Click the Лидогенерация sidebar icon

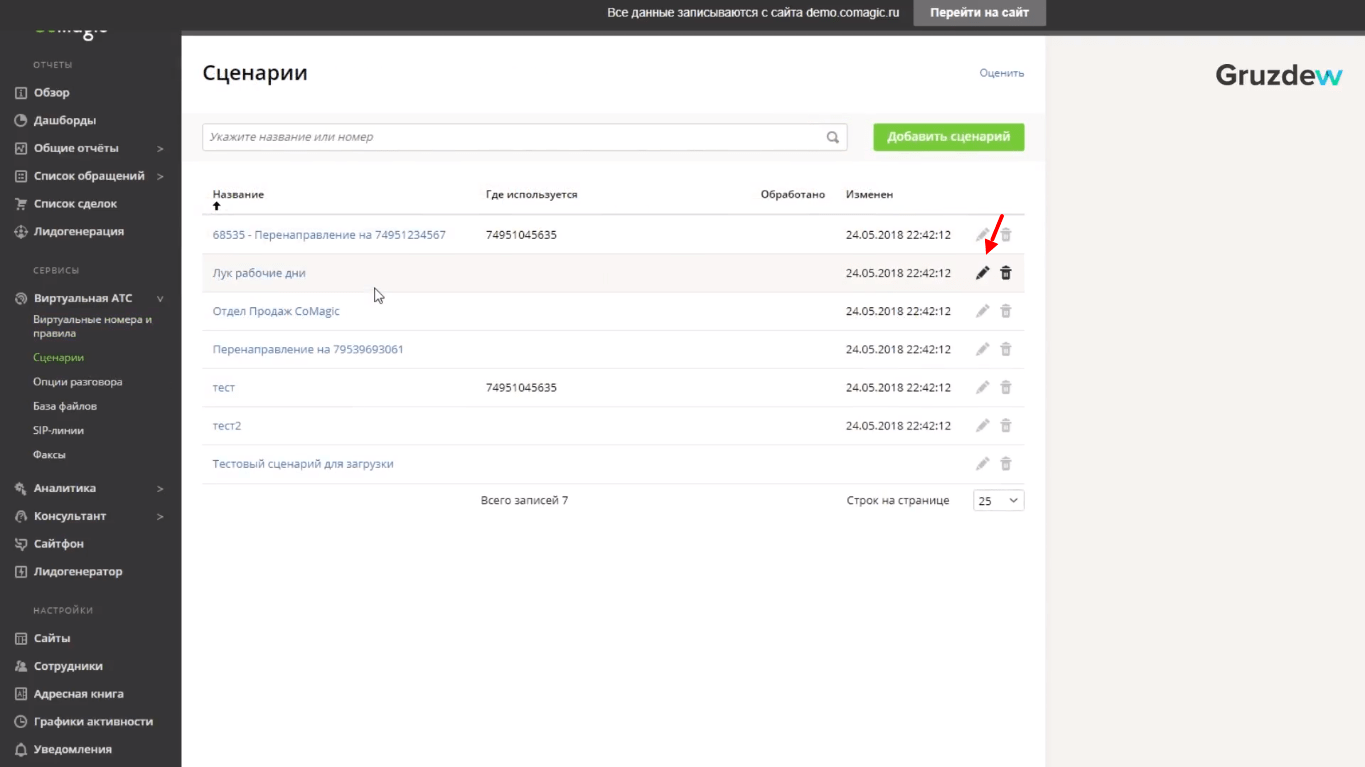(x=21, y=232)
